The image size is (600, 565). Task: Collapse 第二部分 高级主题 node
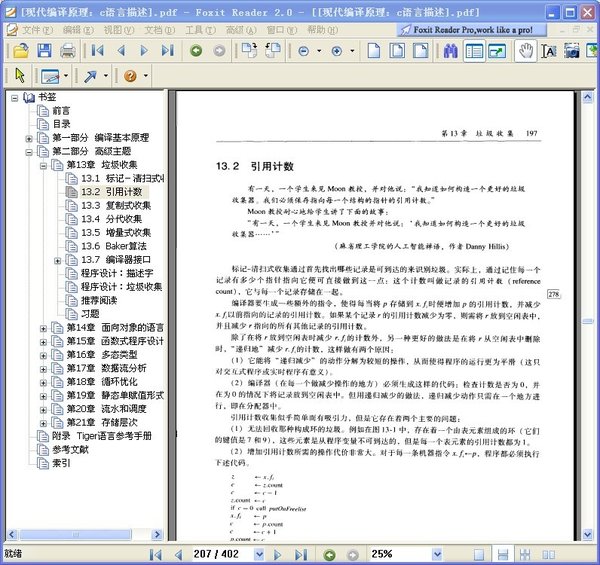pyautogui.click(x=29, y=152)
